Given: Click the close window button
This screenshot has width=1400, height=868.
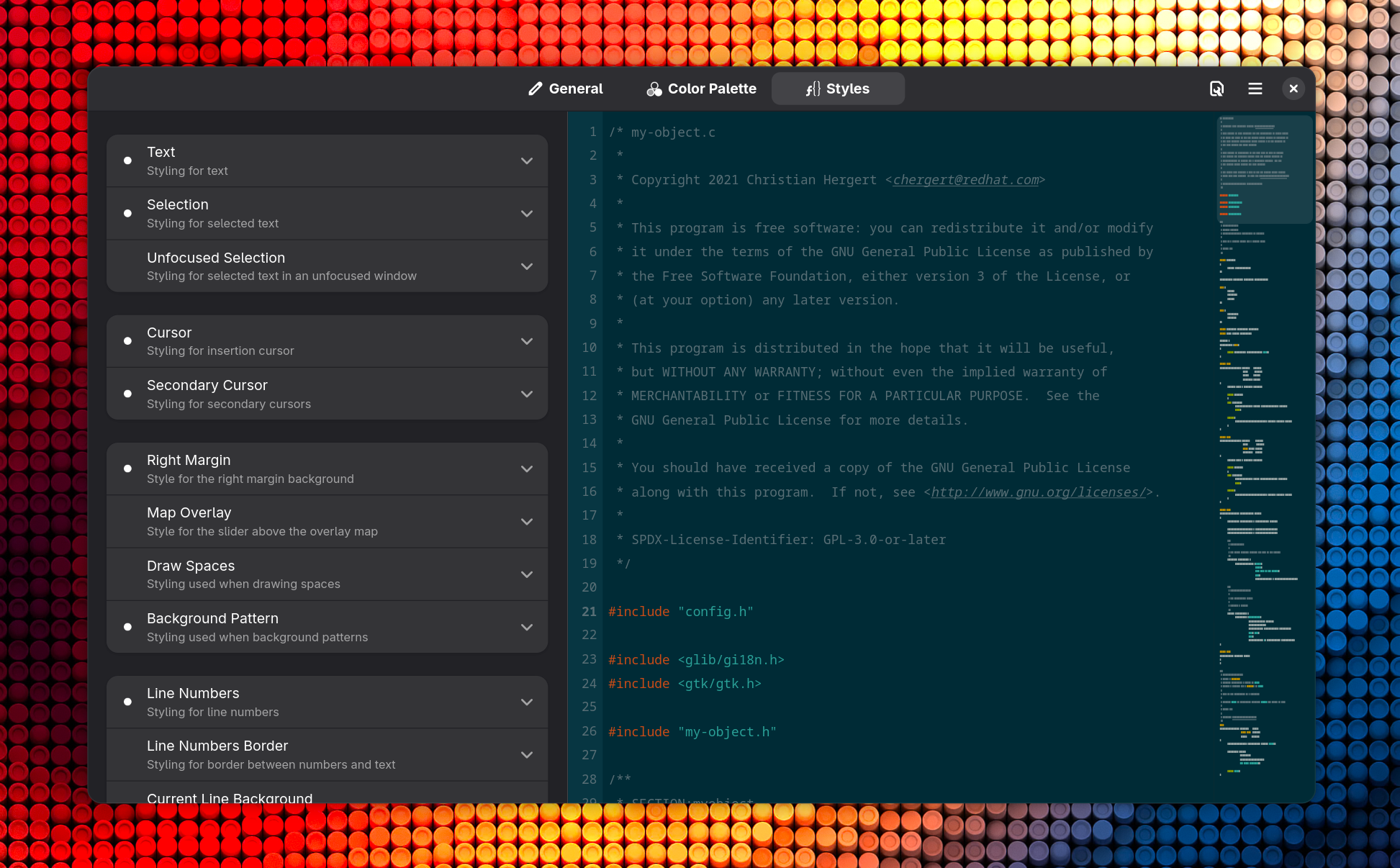Looking at the screenshot, I should [x=1293, y=89].
